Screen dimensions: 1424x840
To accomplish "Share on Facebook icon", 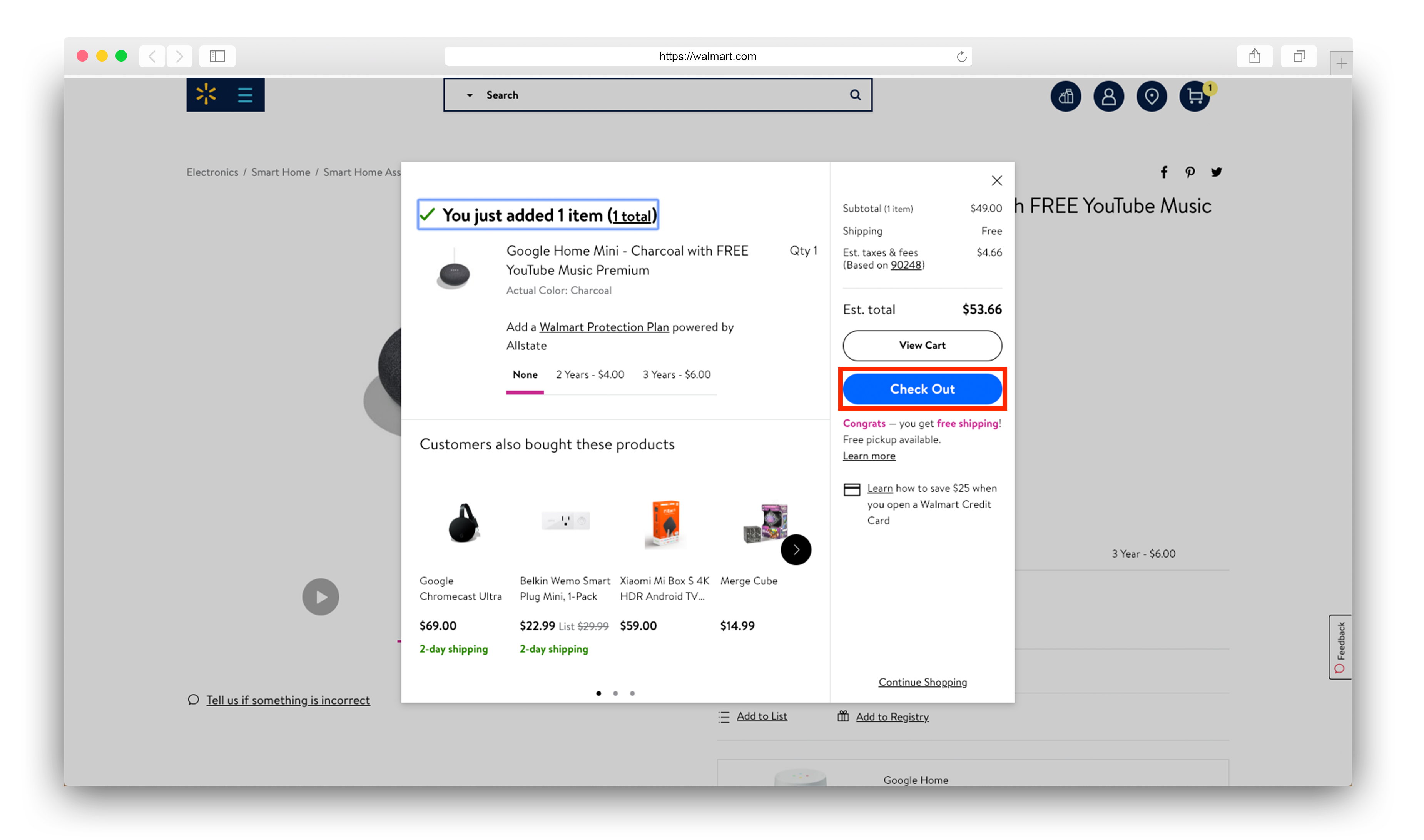I will 1164,172.
